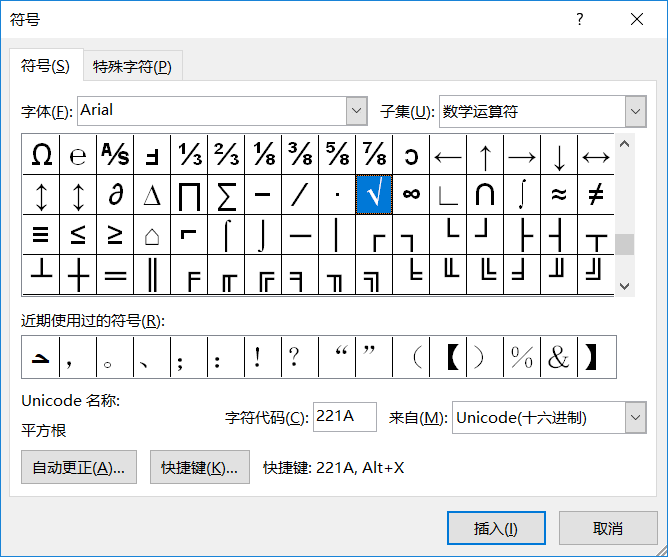The width and height of the screenshot is (668, 557).
Task: Click the symbol grid scroll up arrow
Action: coord(625,144)
